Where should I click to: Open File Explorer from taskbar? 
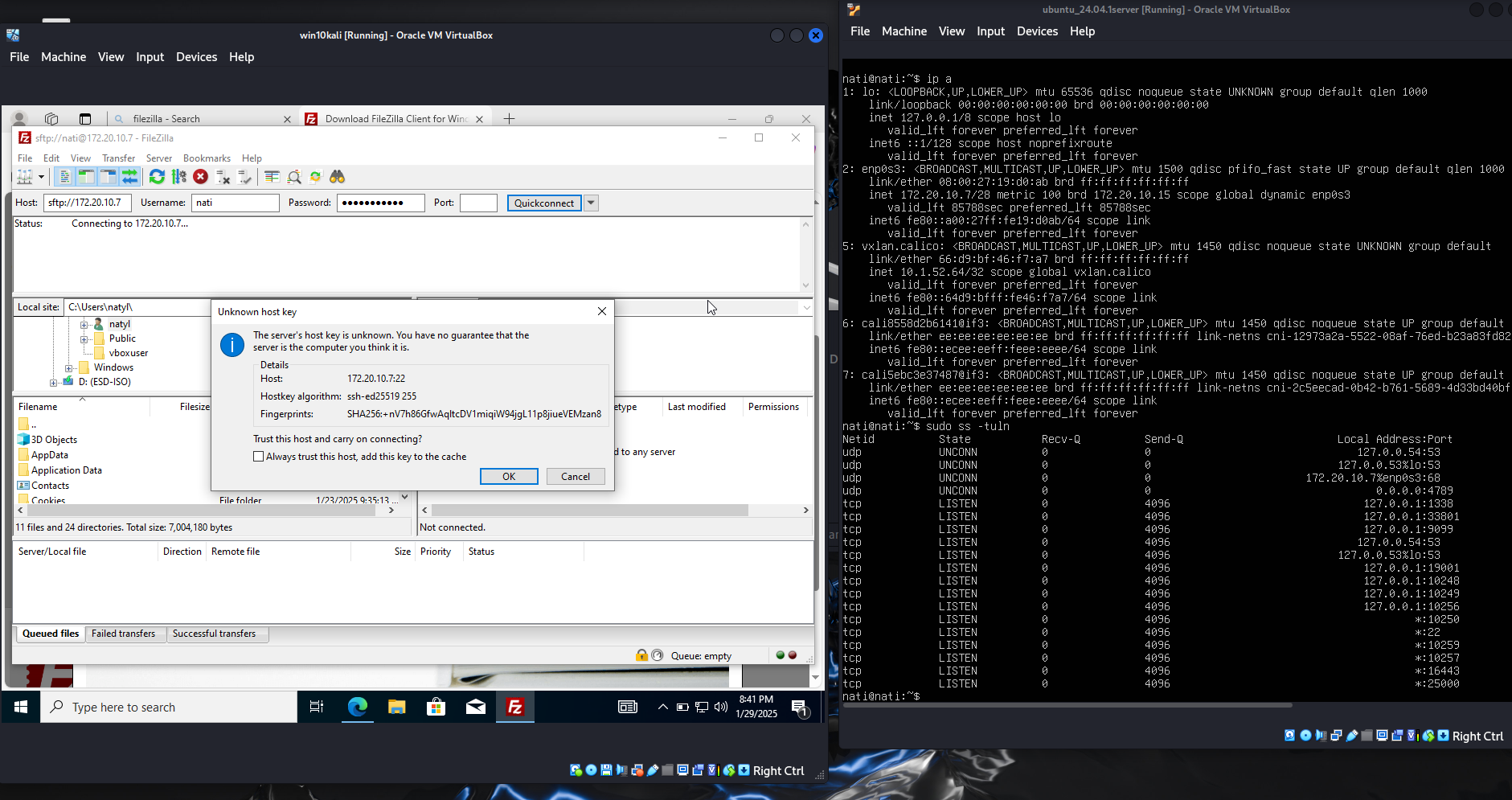[x=397, y=707]
